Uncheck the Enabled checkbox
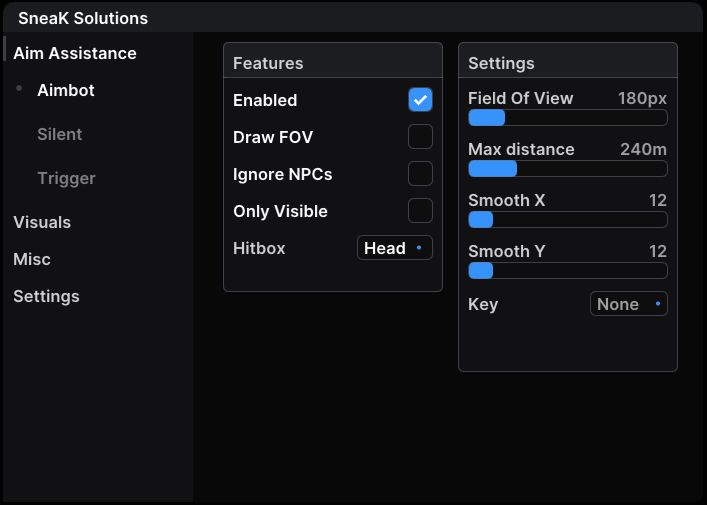This screenshot has width=707, height=505. click(x=420, y=100)
